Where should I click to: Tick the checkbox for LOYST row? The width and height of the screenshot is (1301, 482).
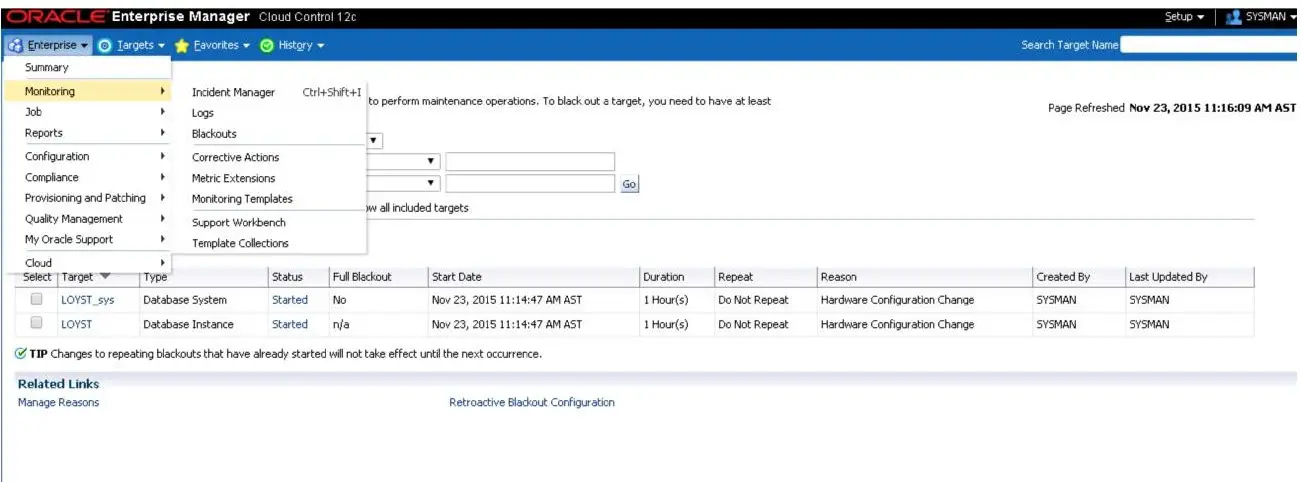pyautogui.click(x=37, y=323)
